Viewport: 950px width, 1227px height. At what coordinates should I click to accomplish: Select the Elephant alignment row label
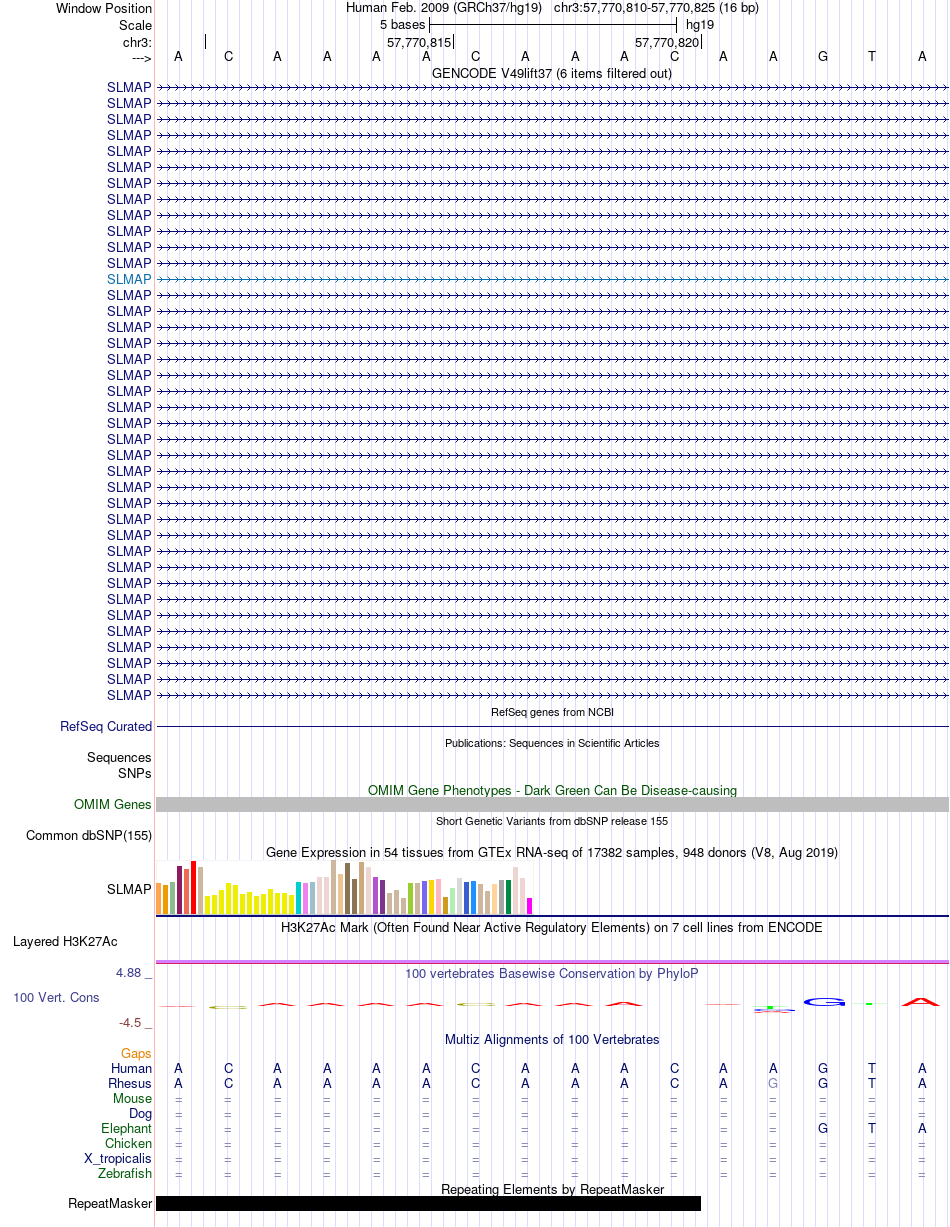point(126,1129)
